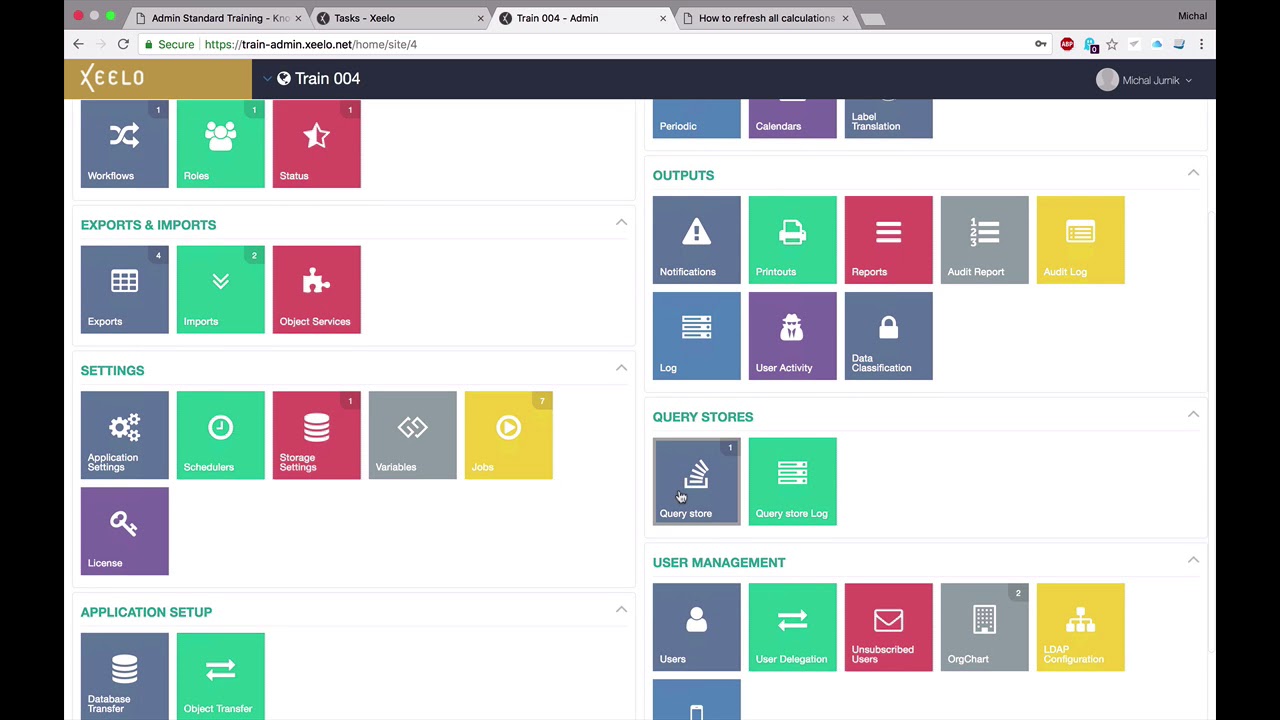The width and height of the screenshot is (1280, 720).
Task: Collapse the Application Setup section
Action: point(621,609)
